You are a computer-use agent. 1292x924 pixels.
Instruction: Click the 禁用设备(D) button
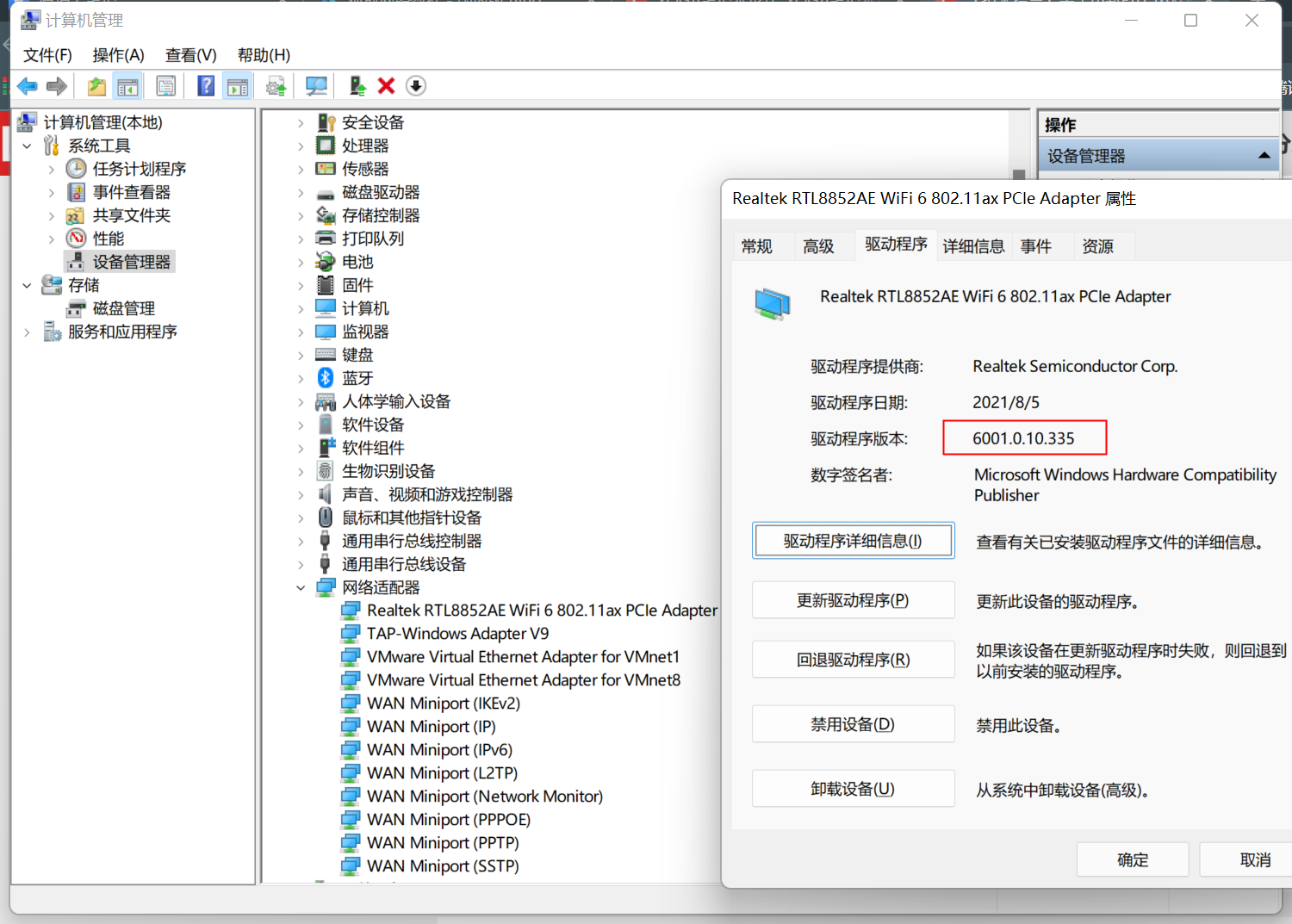click(x=853, y=724)
